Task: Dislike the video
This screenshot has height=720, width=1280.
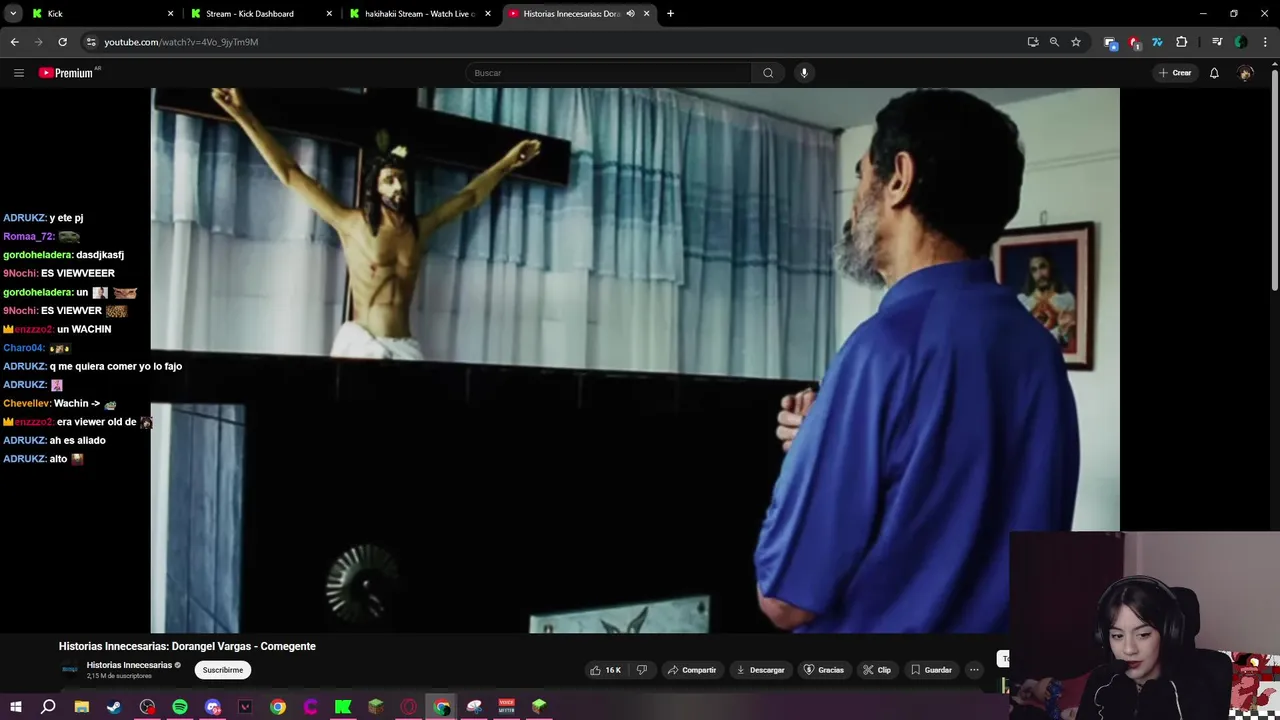Action: [642, 670]
